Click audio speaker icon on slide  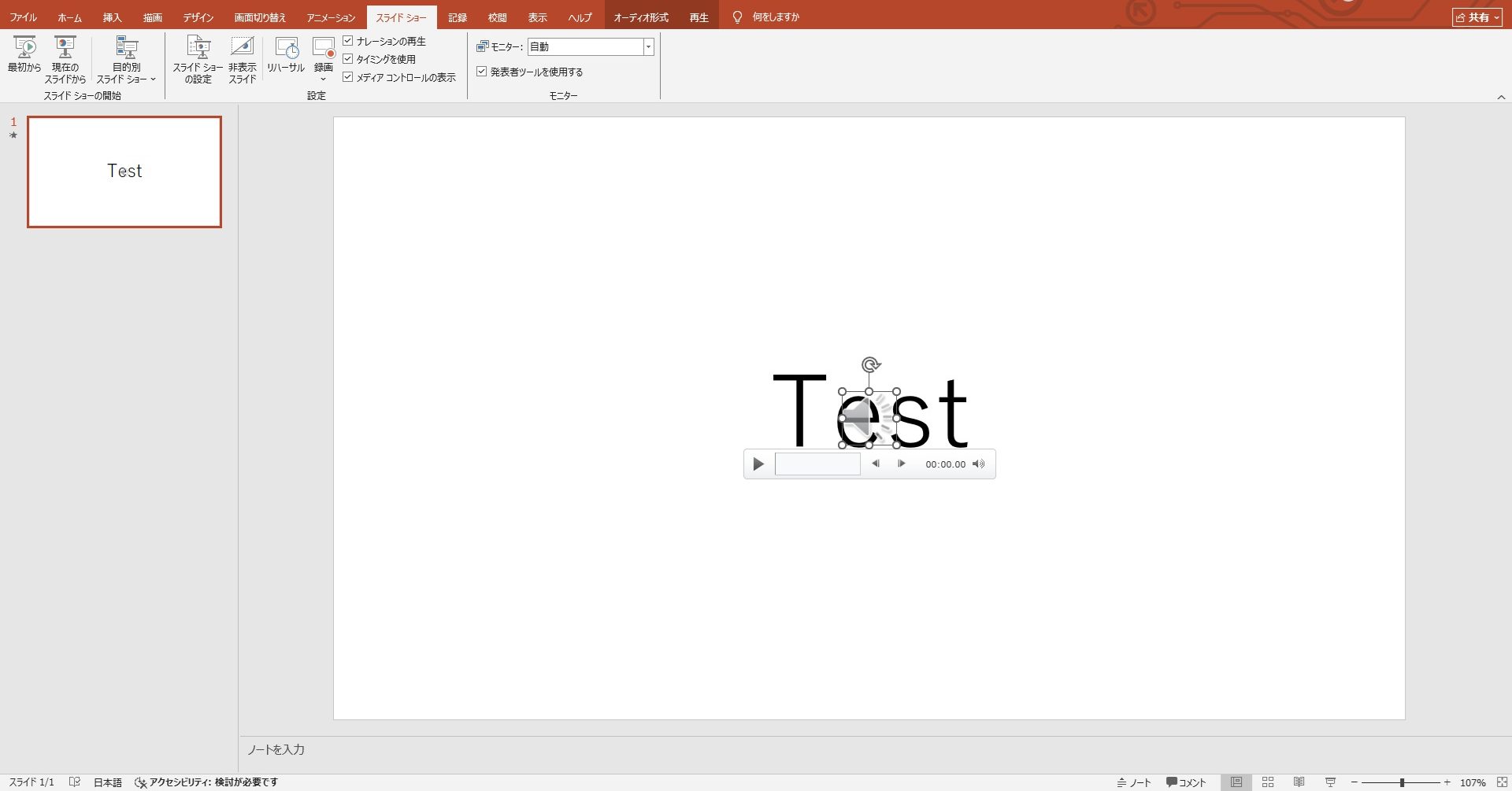(869, 419)
